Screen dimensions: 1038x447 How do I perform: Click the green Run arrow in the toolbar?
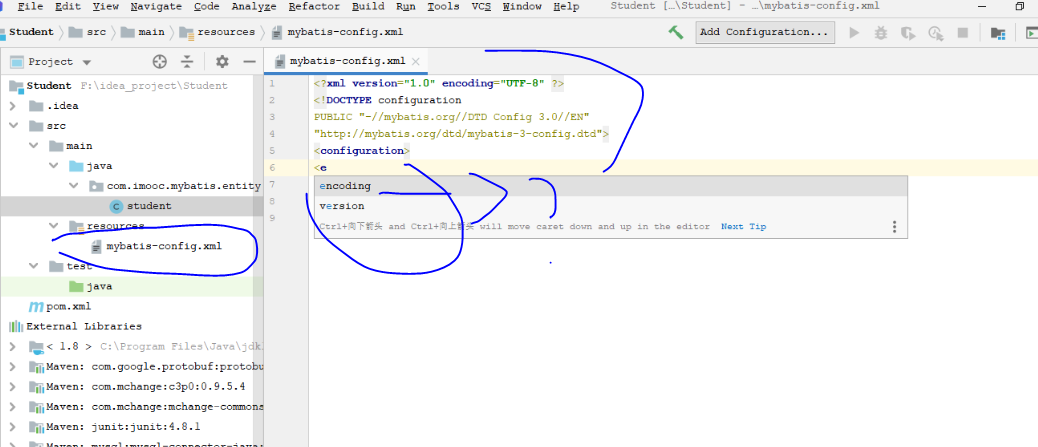[x=854, y=32]
